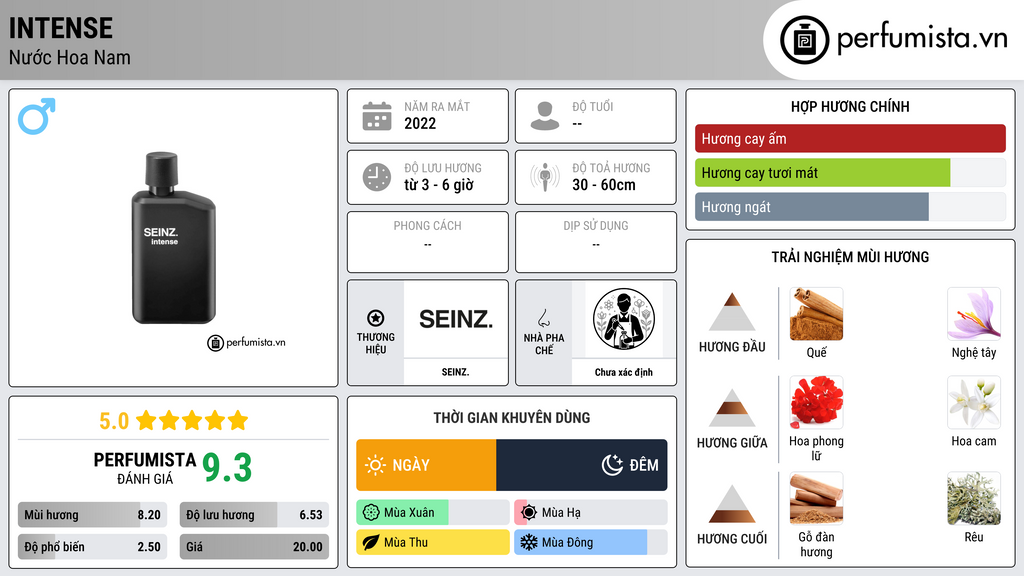Click the Độ lưu hương 6.53 score bar
The height and width of the screenshot is (576, 1024).
coord(254,515)
